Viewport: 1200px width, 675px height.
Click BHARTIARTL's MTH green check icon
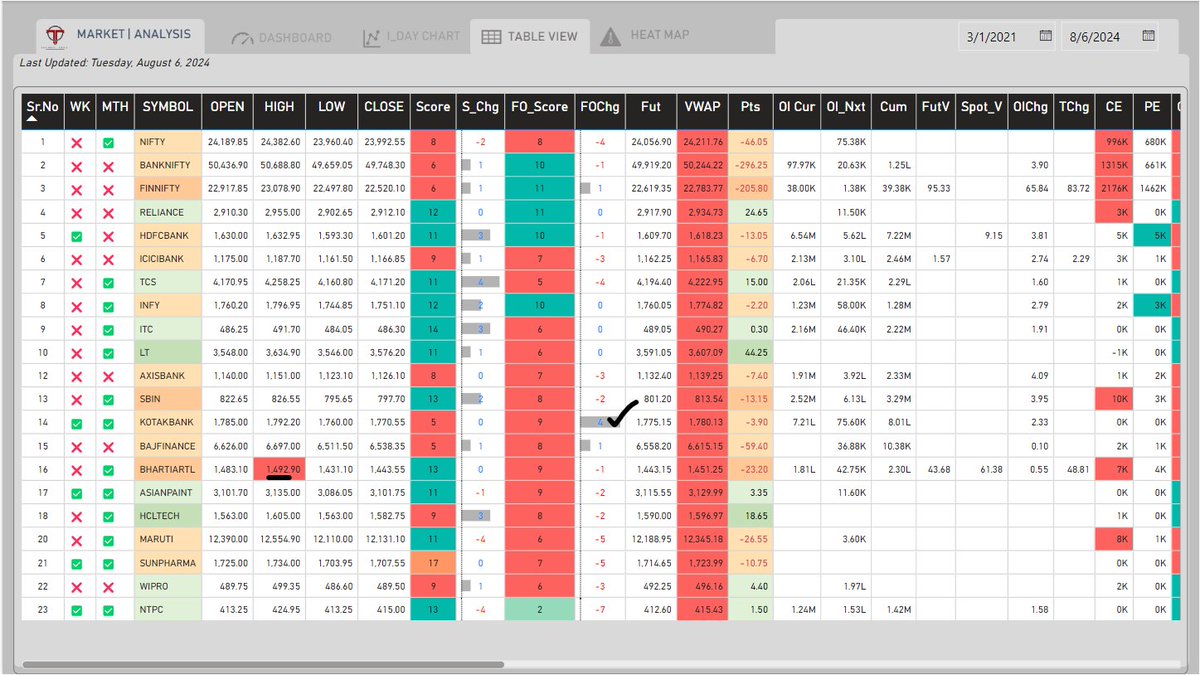click(108, 468)
